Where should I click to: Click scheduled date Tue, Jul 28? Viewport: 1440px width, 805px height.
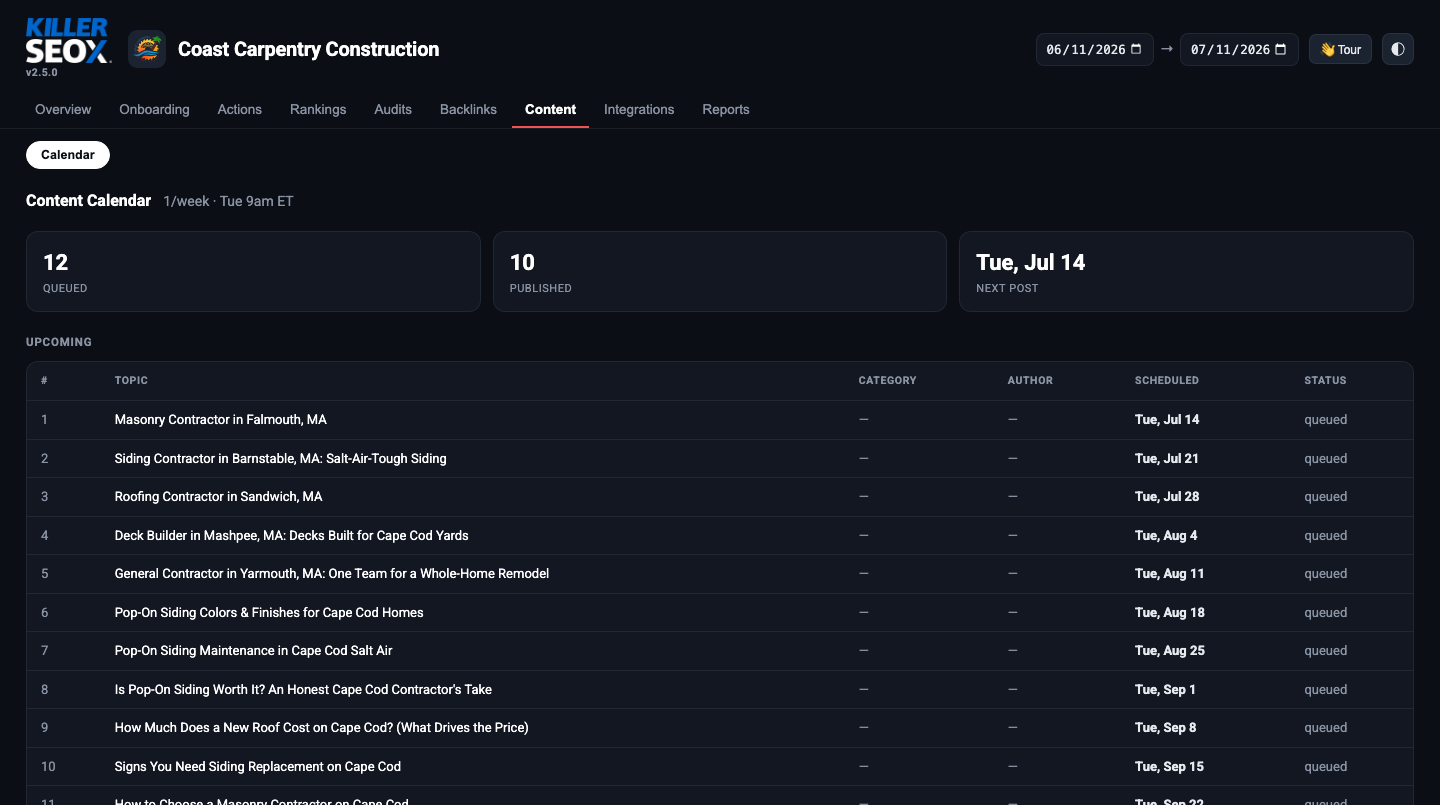1167,497
